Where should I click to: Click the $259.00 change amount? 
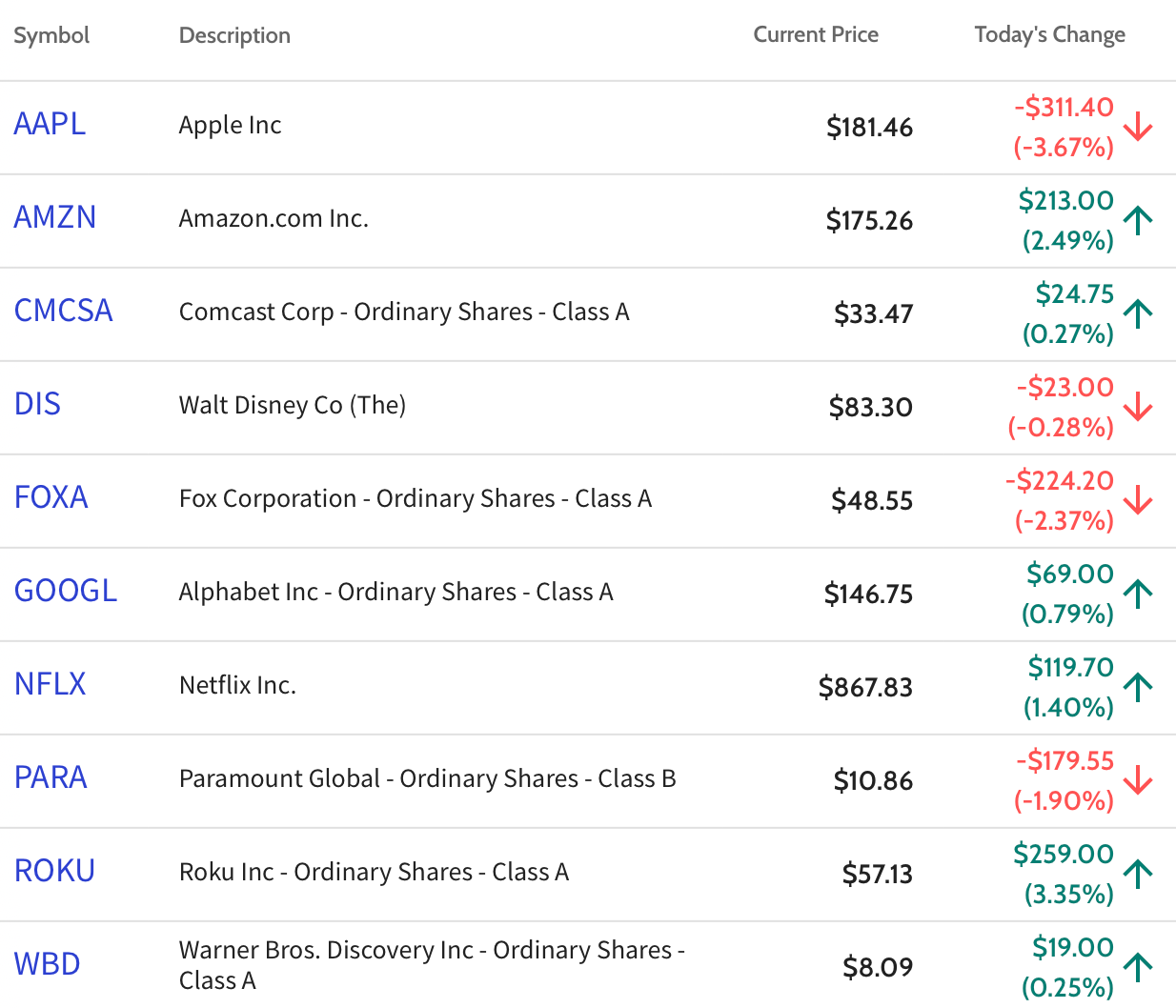(x=1064, y=854)
